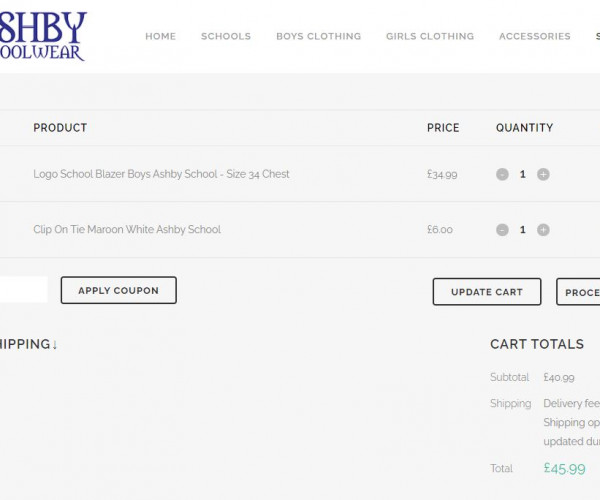Expand the Shipping calculator arrow

click(55, 345)
